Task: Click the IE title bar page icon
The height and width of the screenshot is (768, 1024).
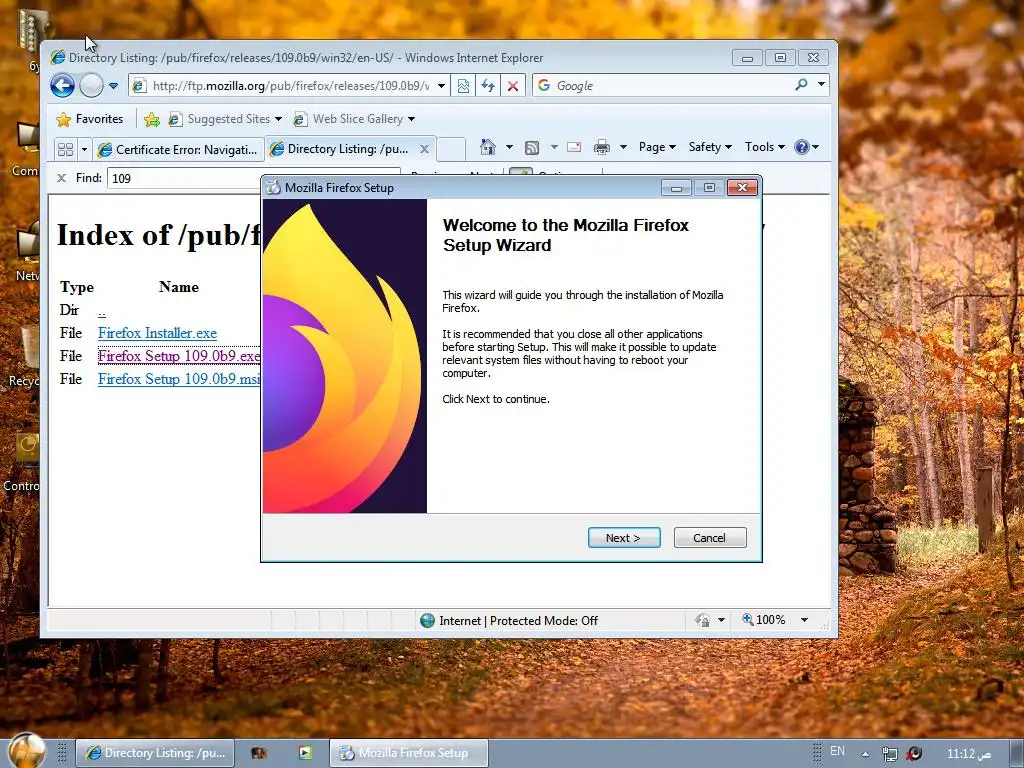Action: (x=57, y=57)
